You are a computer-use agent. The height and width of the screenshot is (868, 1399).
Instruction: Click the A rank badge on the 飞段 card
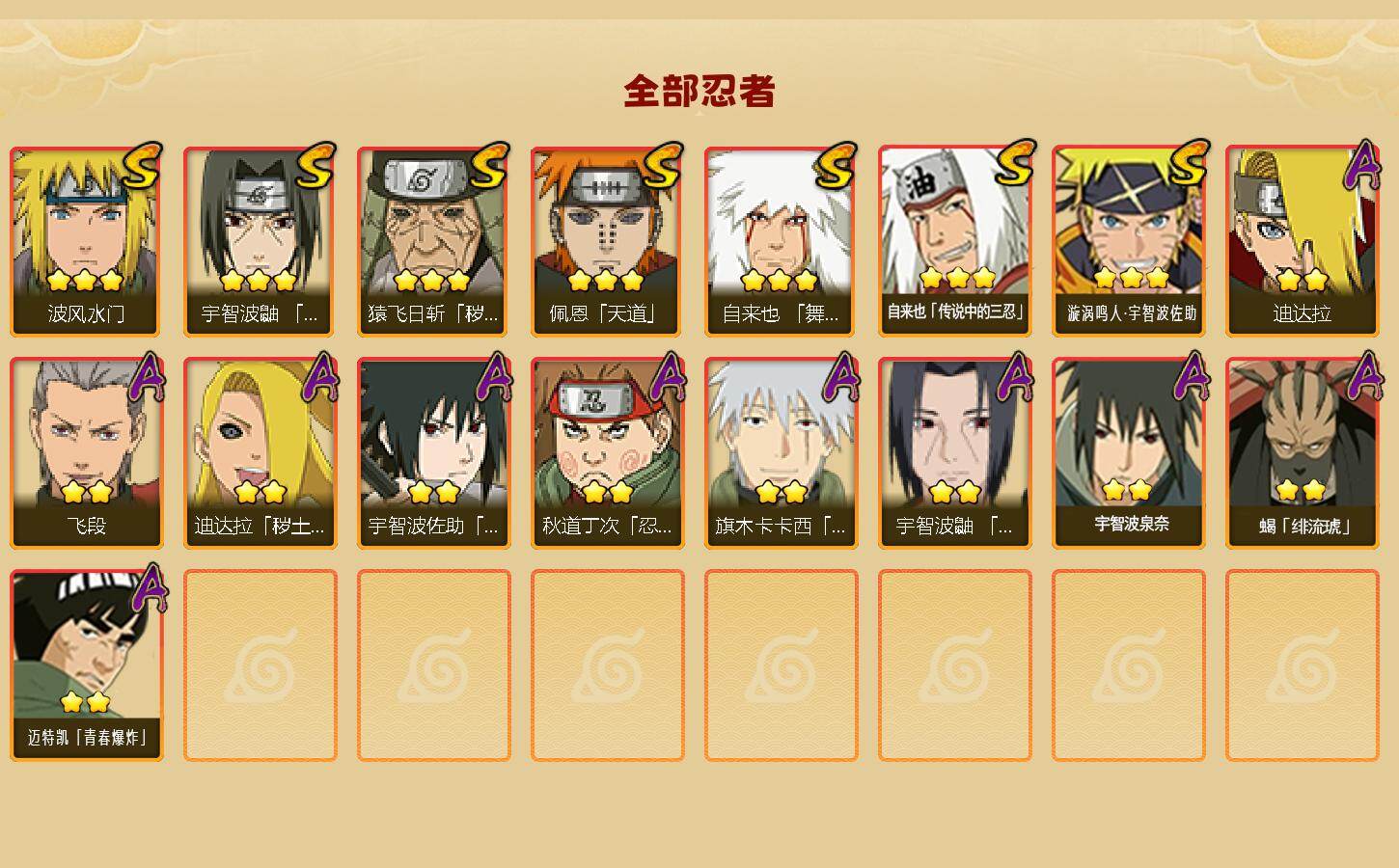pos(147,378)
